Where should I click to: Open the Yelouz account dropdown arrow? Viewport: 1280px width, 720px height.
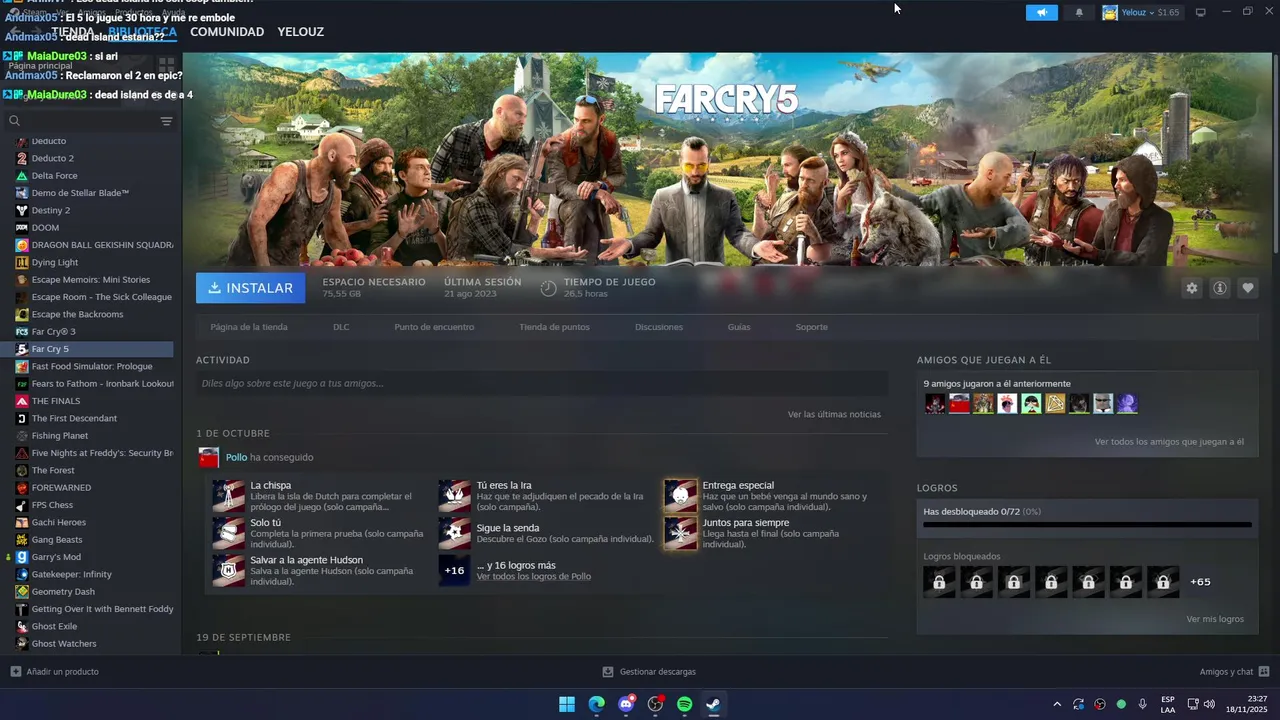[x=1152, y=13]
